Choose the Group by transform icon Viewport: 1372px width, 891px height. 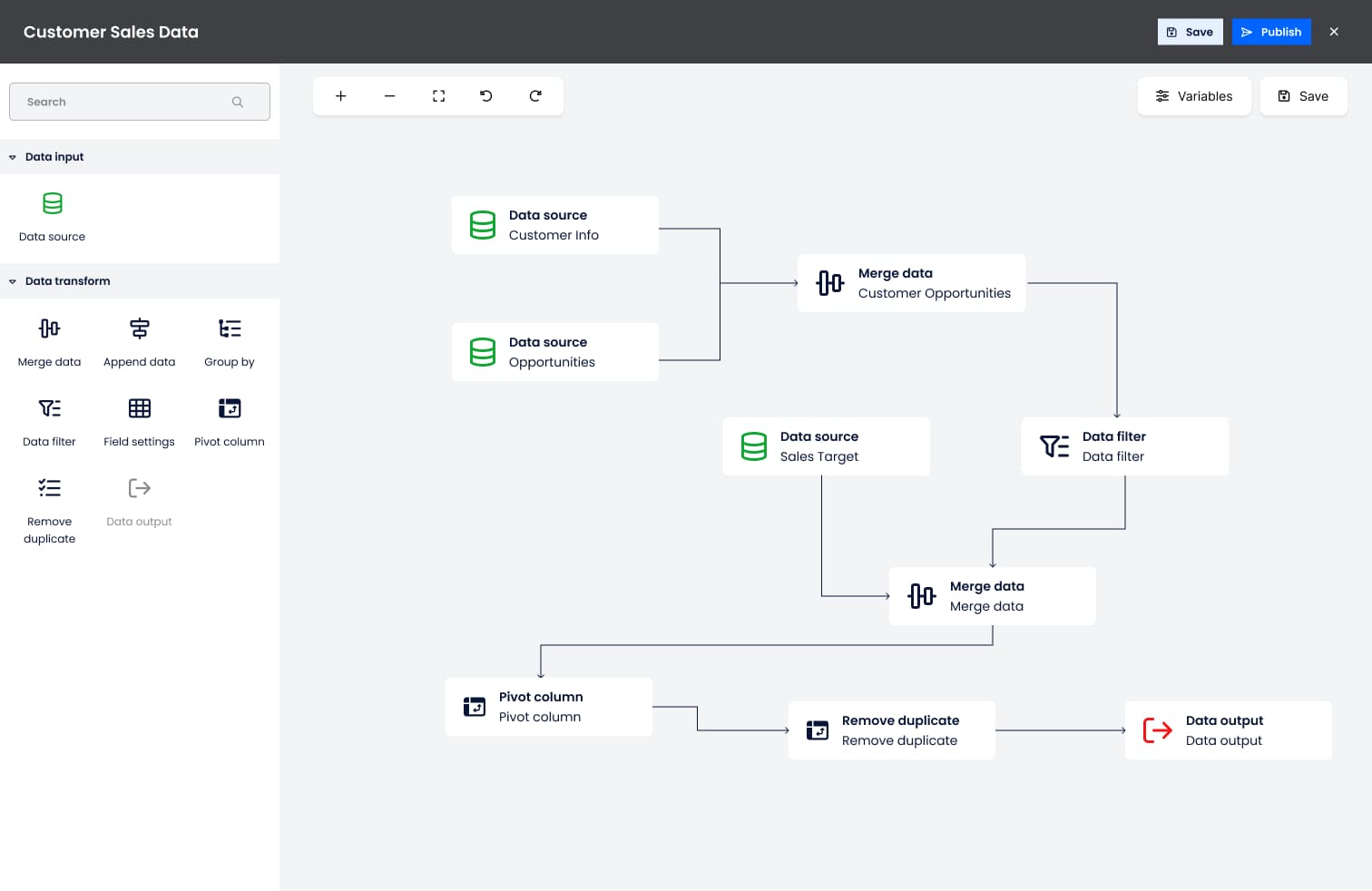point(229,328)
